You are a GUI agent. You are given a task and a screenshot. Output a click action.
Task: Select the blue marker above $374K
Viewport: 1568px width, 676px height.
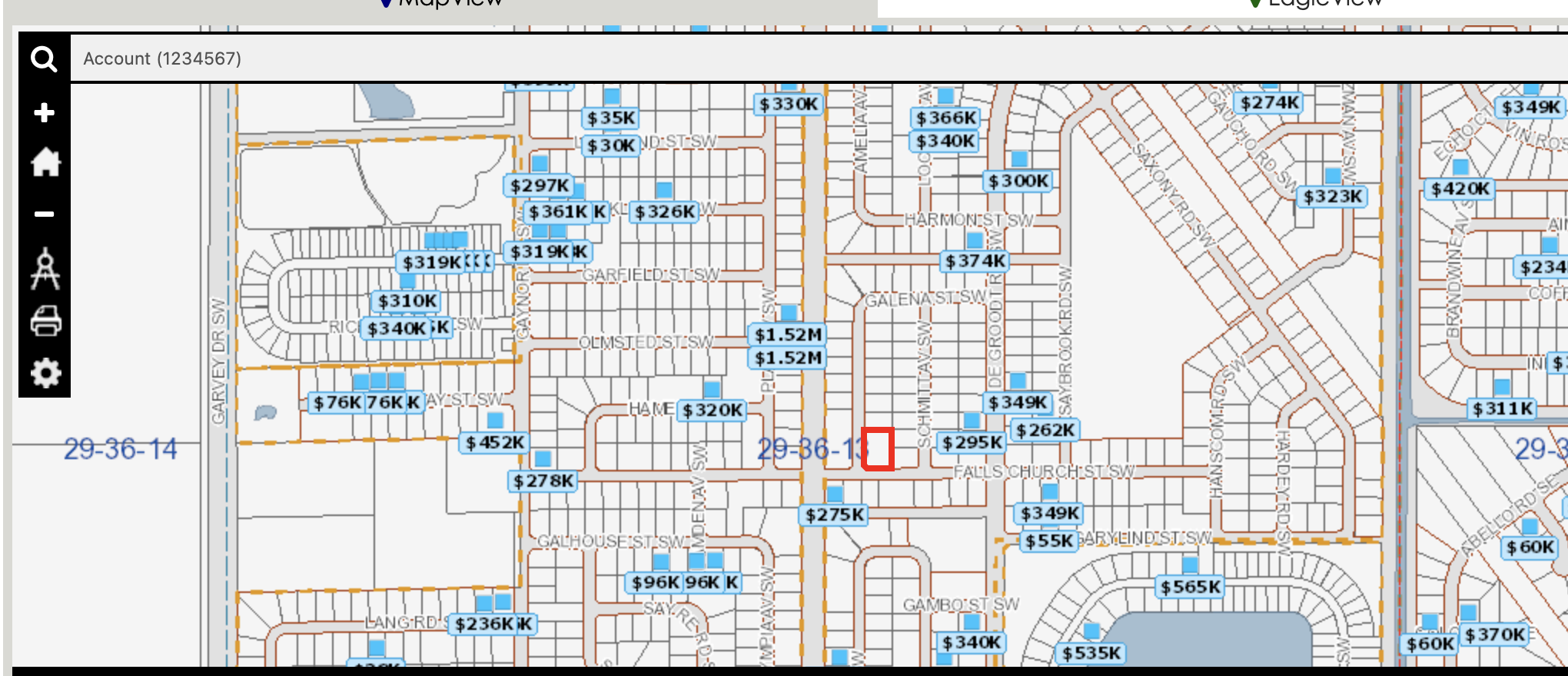tap(975, 239)
